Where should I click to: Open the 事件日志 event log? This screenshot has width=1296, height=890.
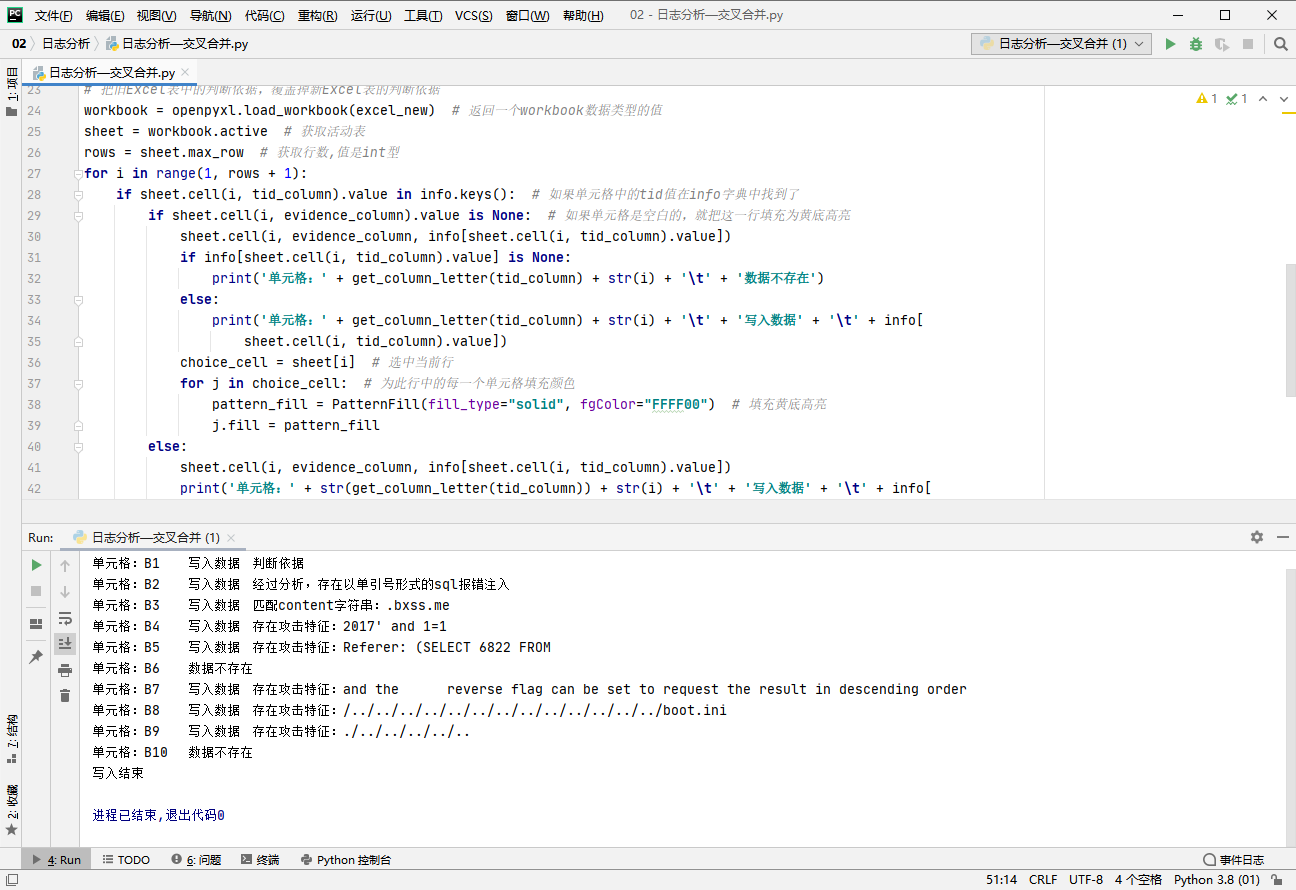click(x=1234, y=860)
